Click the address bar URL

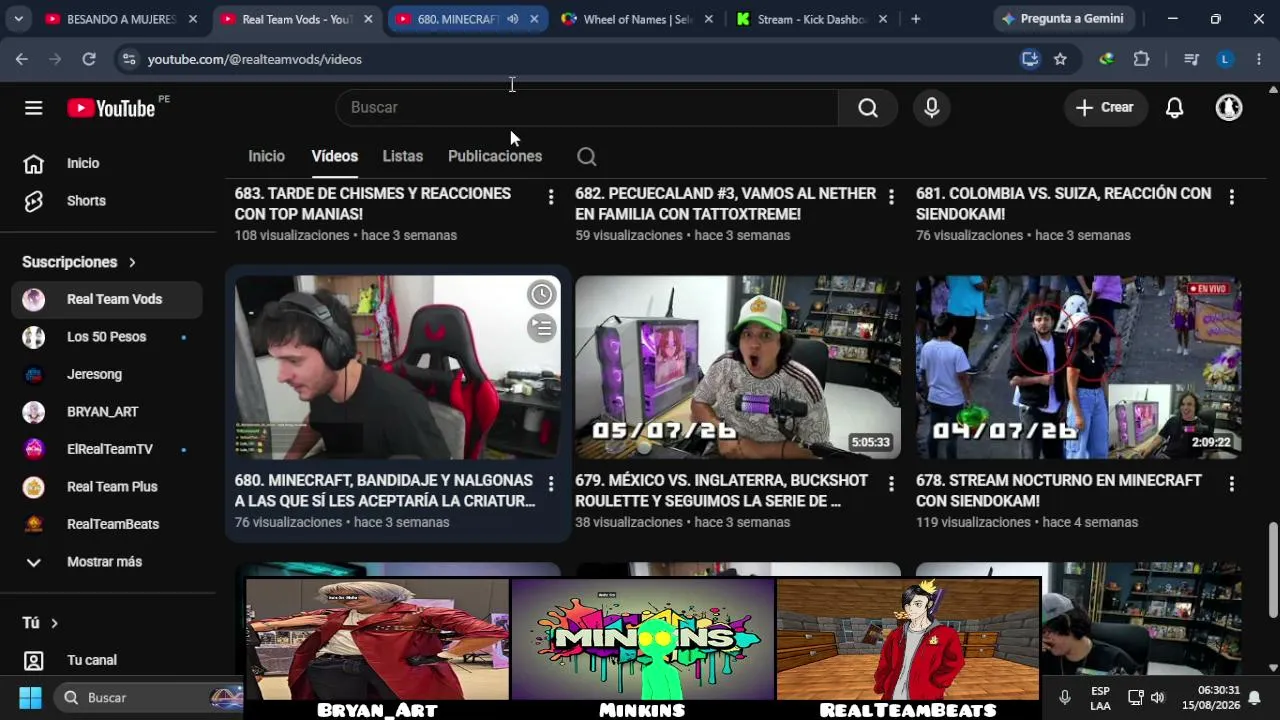pos(255,60)
